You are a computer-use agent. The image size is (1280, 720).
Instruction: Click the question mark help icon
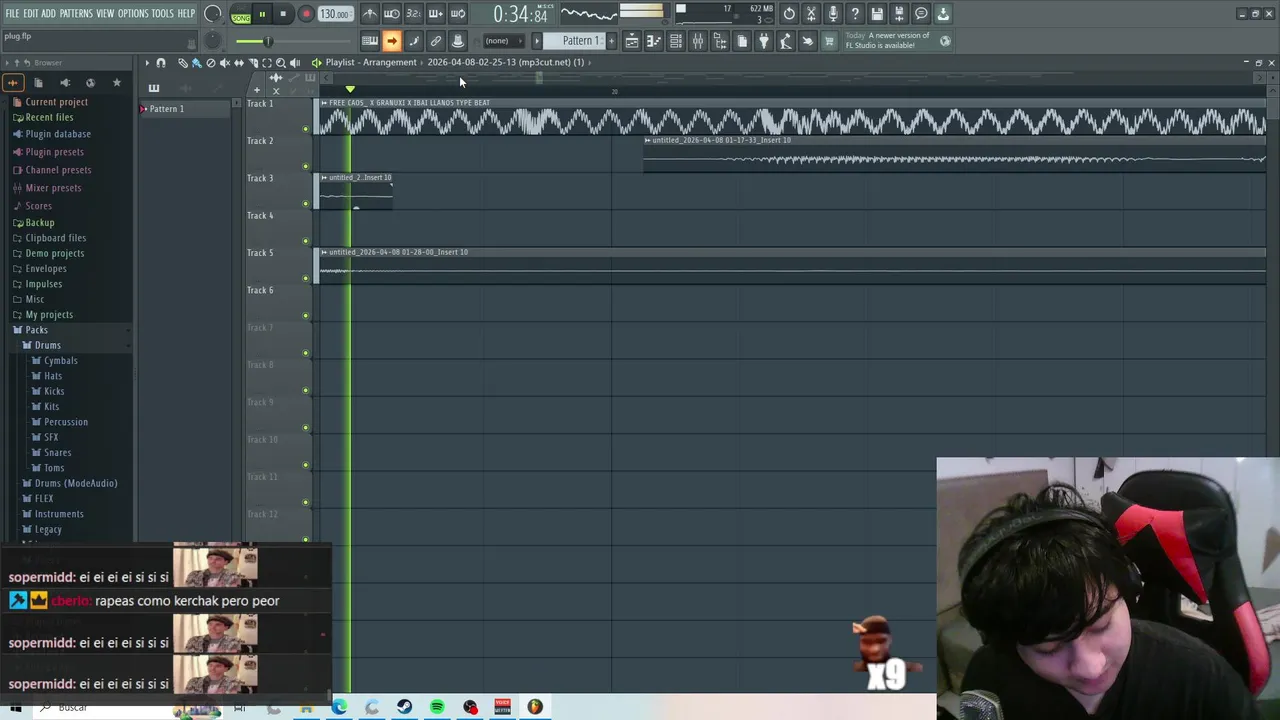pyautogui.click(x=855, y=14)
